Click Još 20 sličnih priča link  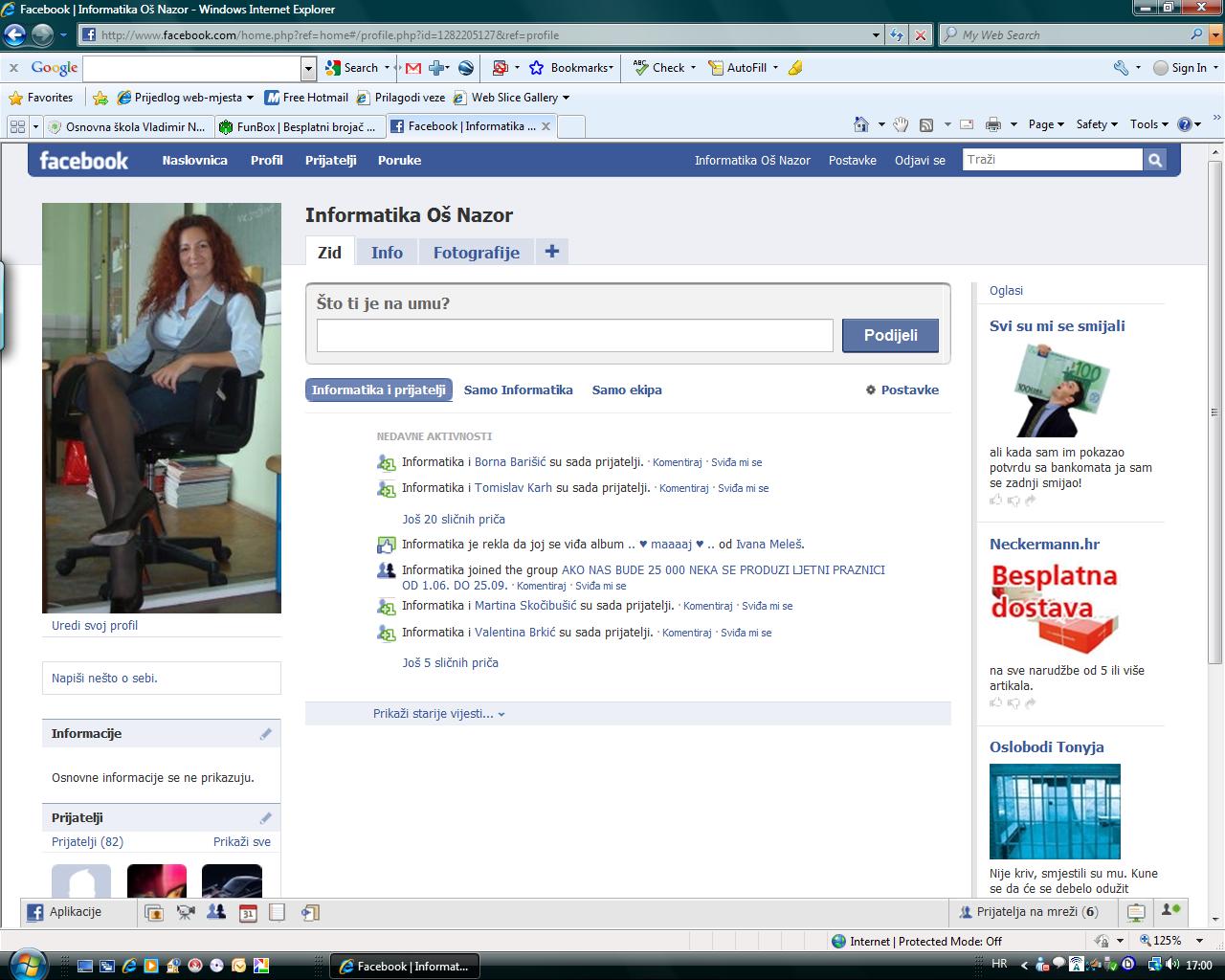coord(454,520)
